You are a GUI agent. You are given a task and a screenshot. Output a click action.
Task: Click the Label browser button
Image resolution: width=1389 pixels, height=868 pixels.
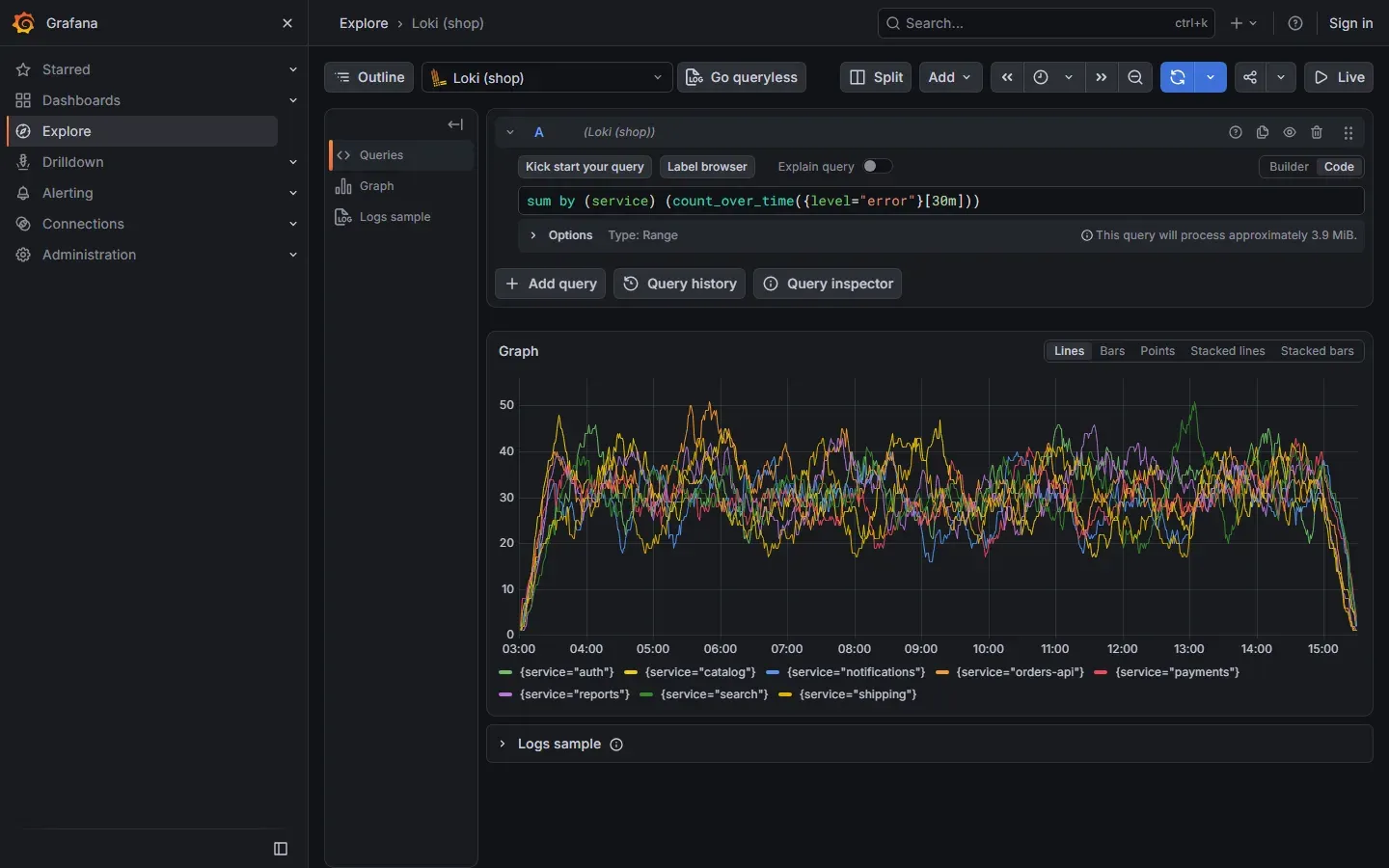pyautogui.click(x=707, y=167)
